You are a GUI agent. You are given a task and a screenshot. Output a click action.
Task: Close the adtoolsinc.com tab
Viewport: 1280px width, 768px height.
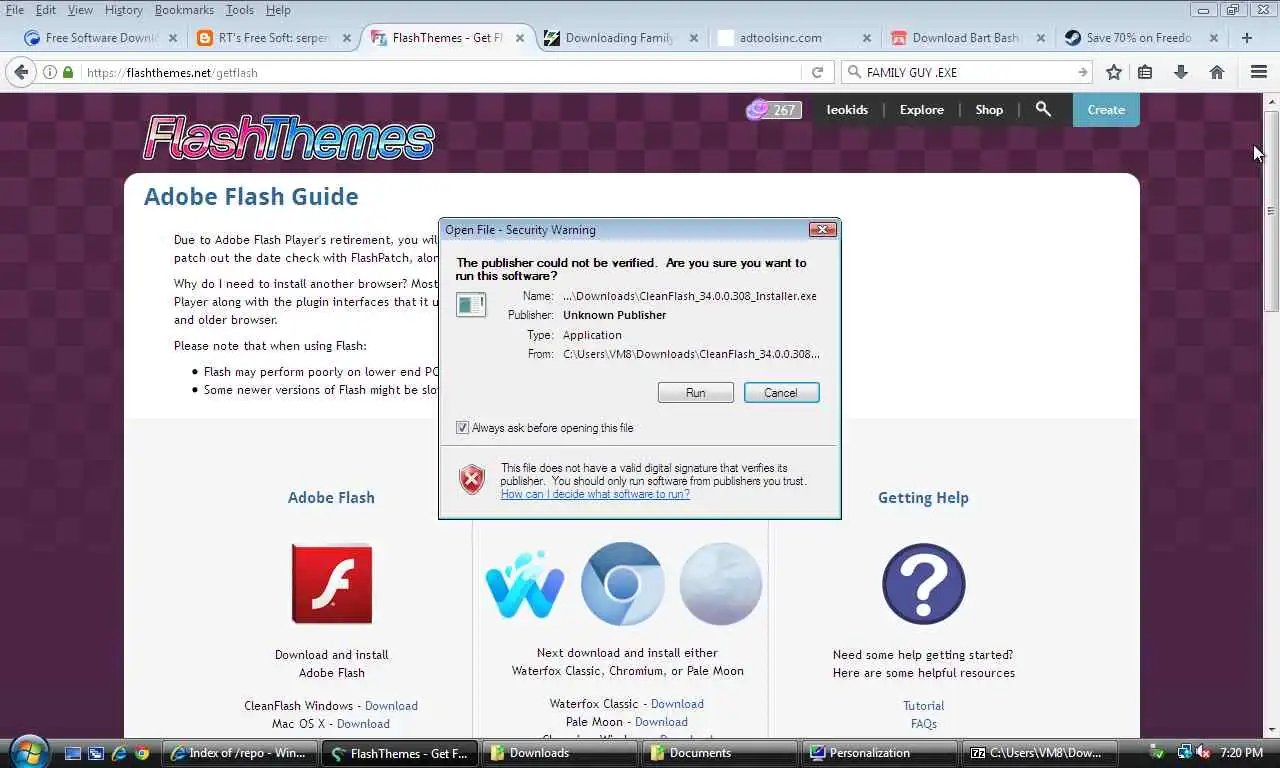(868, 38)
